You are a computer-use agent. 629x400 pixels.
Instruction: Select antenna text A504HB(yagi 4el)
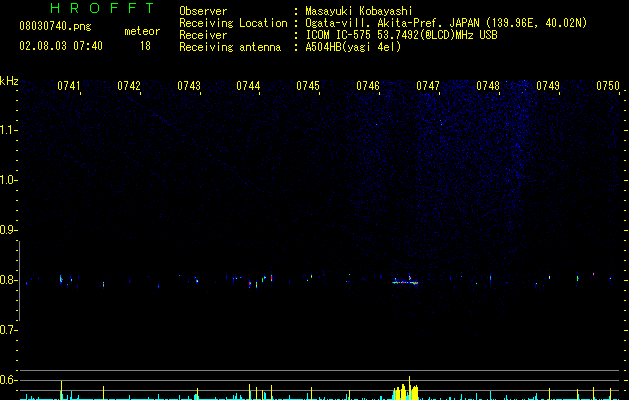[x=353, y=47]
